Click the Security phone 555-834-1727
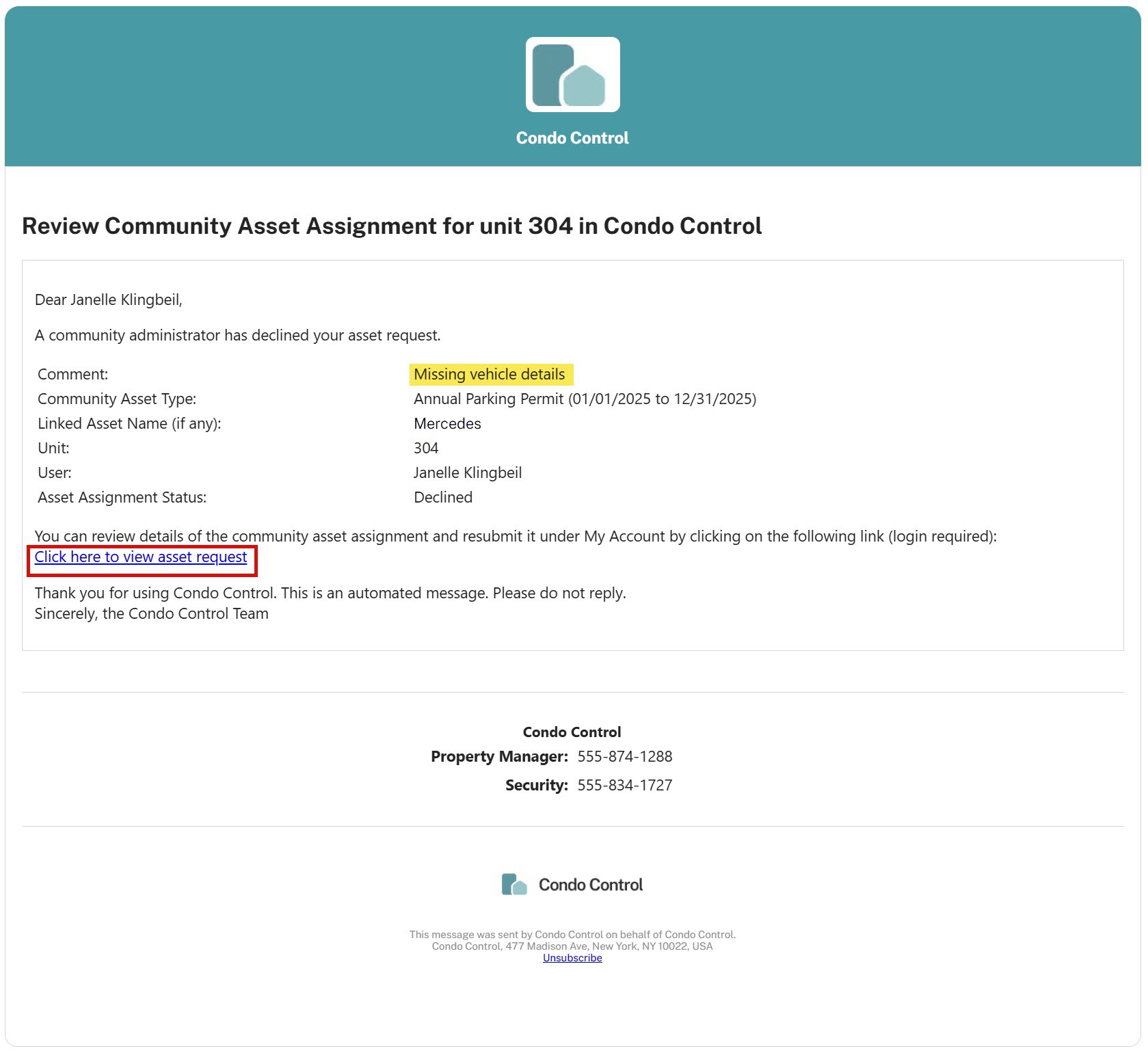 pos(625,785)
